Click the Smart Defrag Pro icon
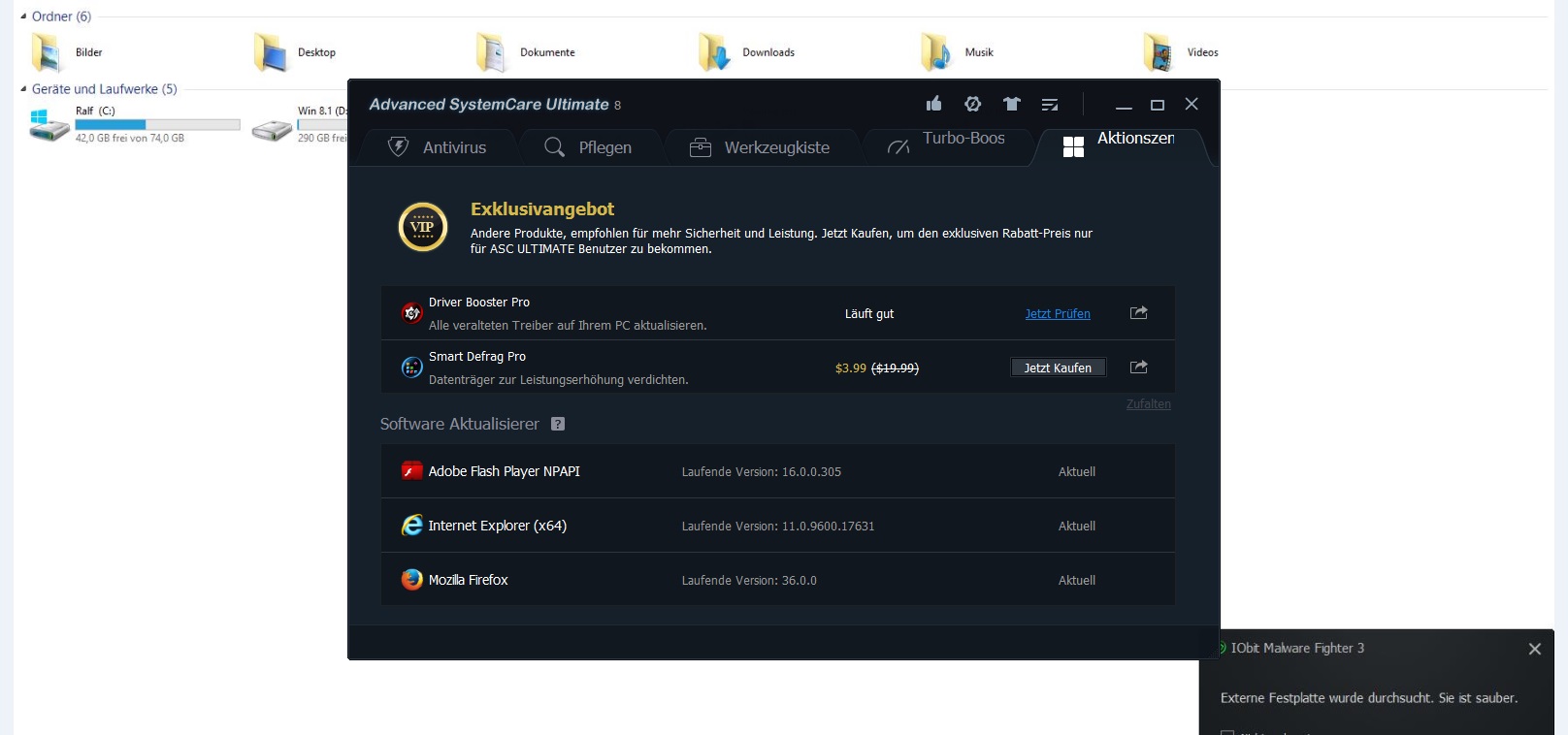 click(x=411, y=367)
